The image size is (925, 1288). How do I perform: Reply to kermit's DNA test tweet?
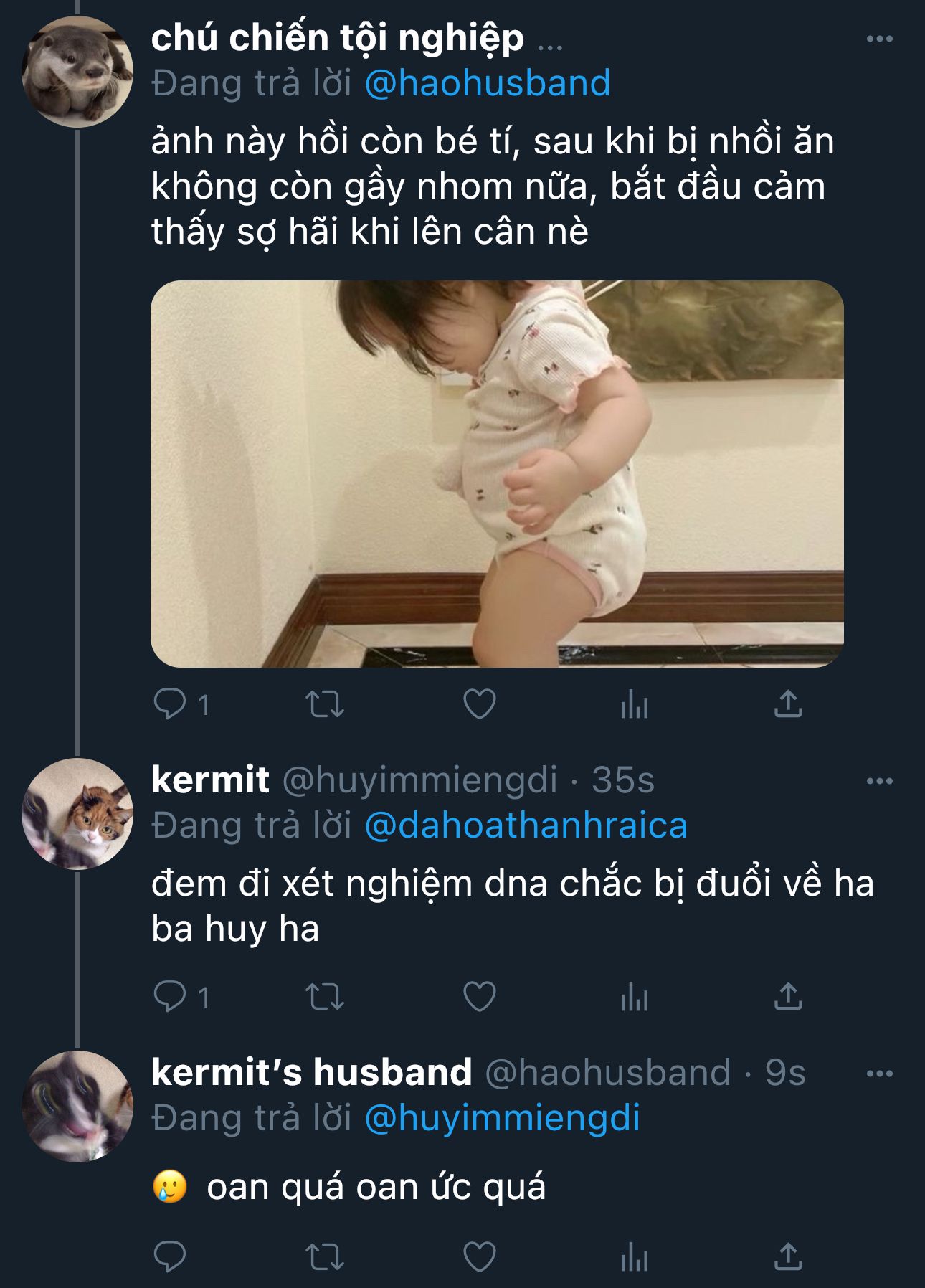click(x=171, y=997)
